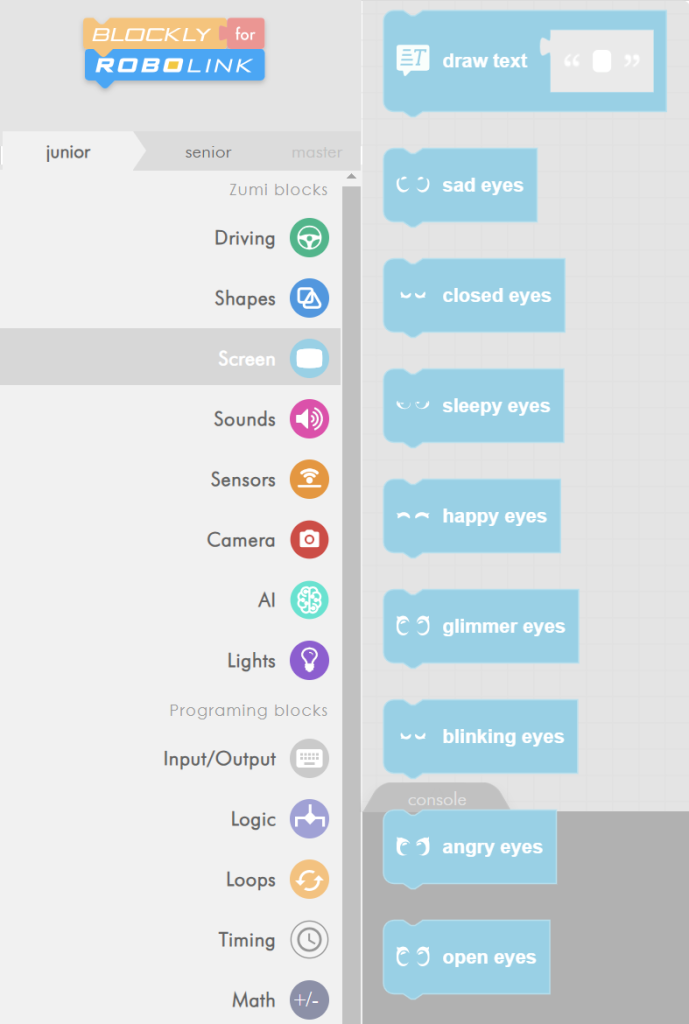Click the Blockly for Robolink logo

[175, 49]
